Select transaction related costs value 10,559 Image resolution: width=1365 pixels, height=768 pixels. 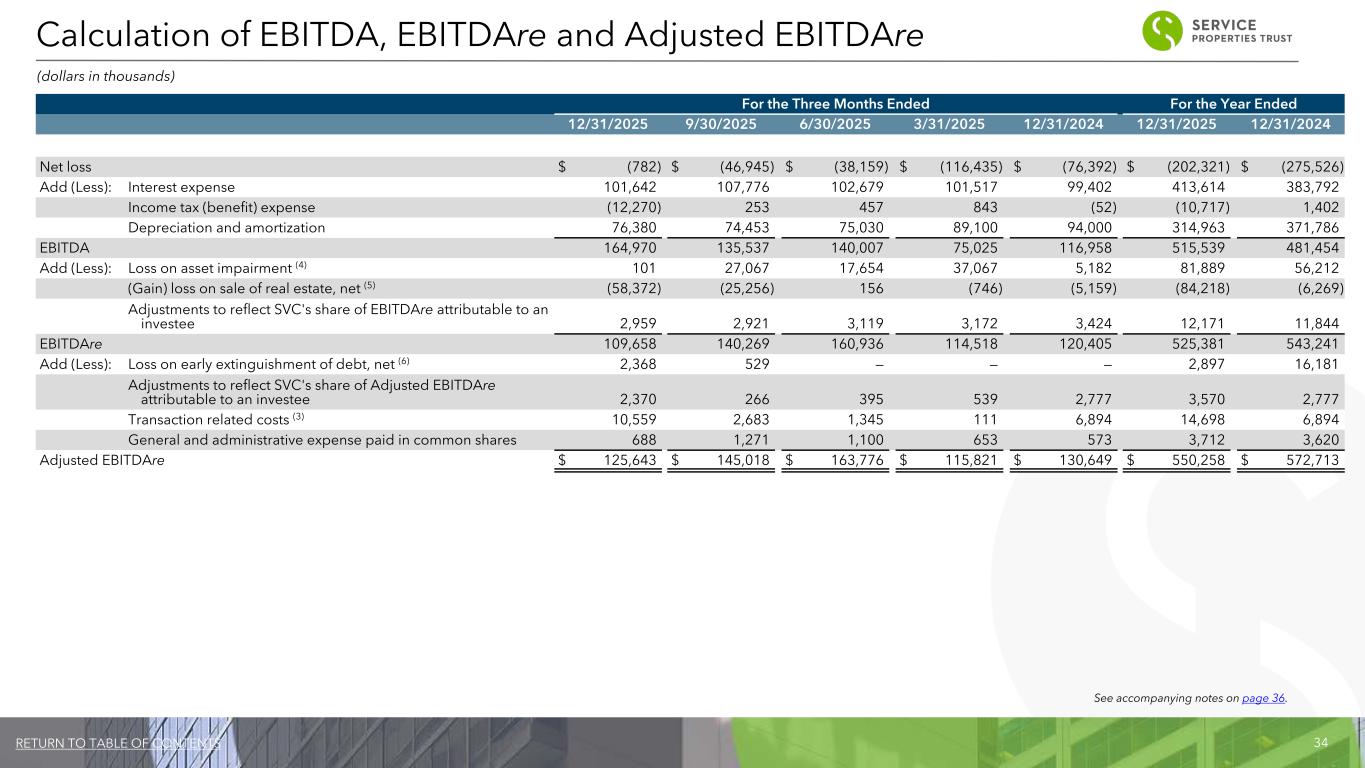(x=633, y=421)
